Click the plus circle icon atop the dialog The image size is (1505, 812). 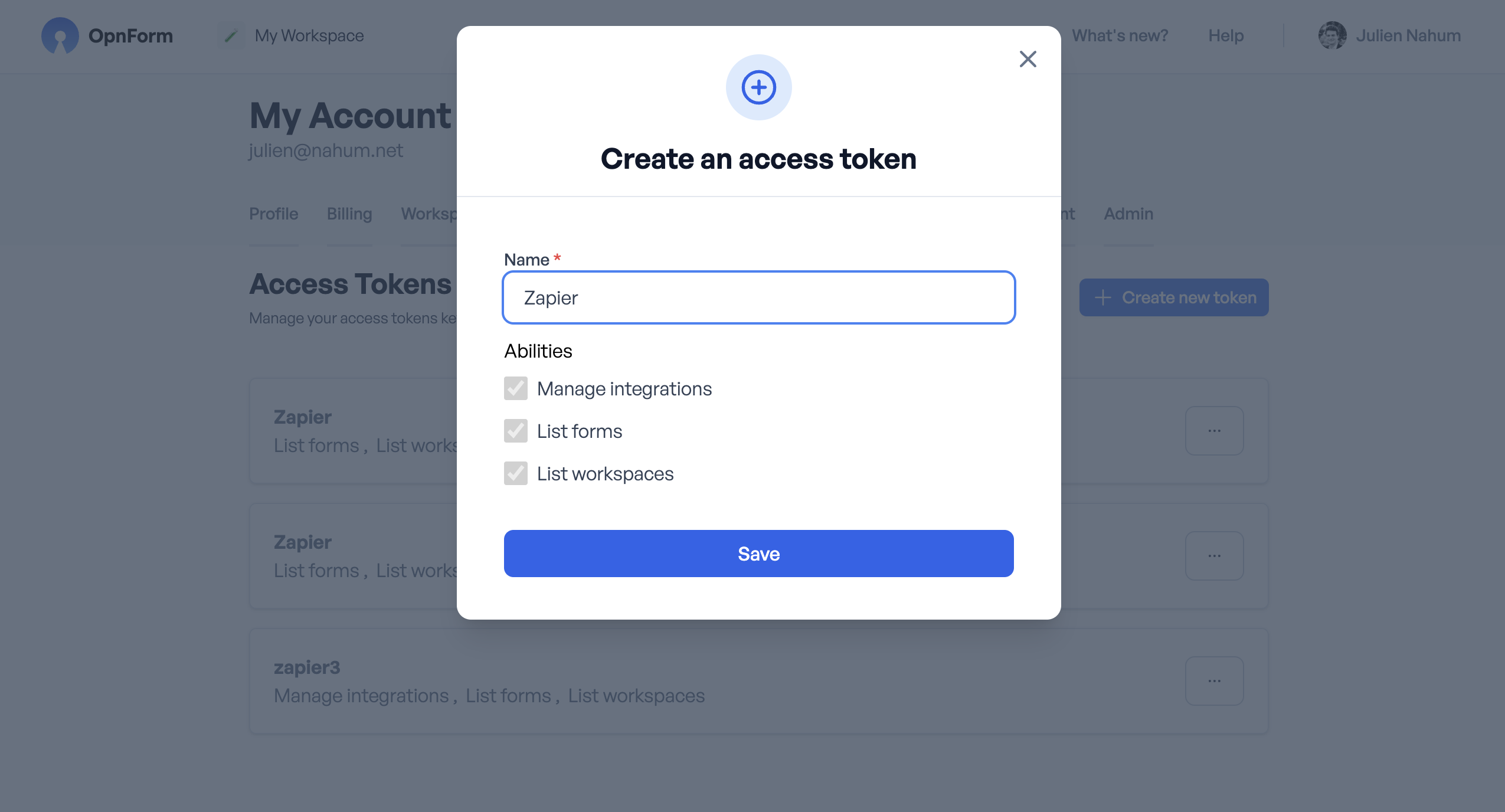click(x=758, y=87)
